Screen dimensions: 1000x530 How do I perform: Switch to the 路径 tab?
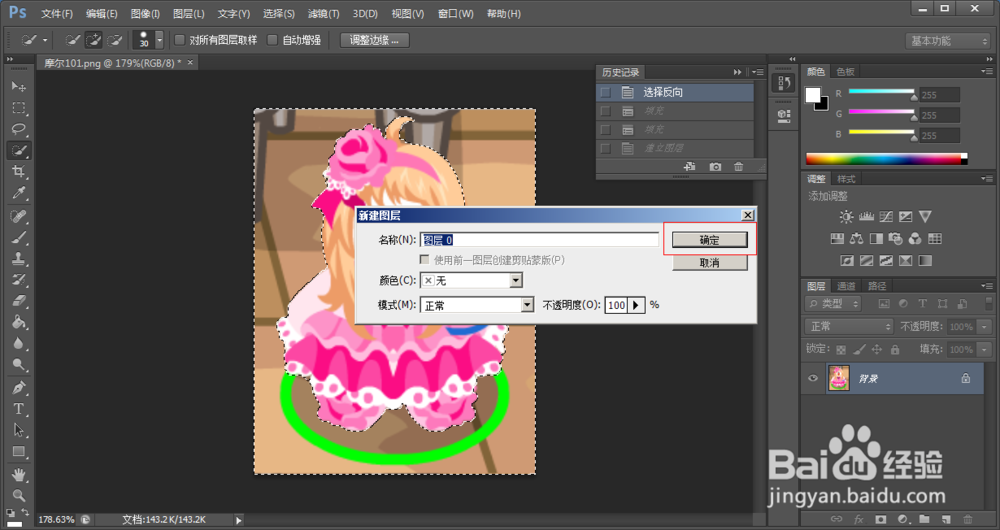[x=877, y=286]
